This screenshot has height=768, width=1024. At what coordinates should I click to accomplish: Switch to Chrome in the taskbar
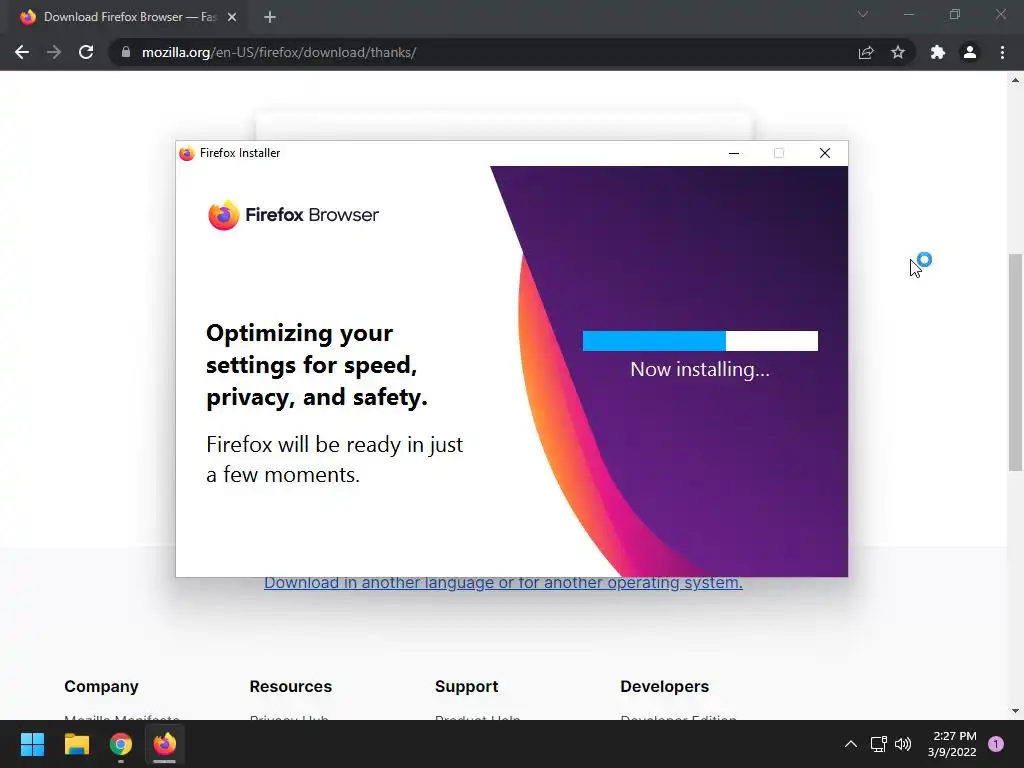coord(121,744)
